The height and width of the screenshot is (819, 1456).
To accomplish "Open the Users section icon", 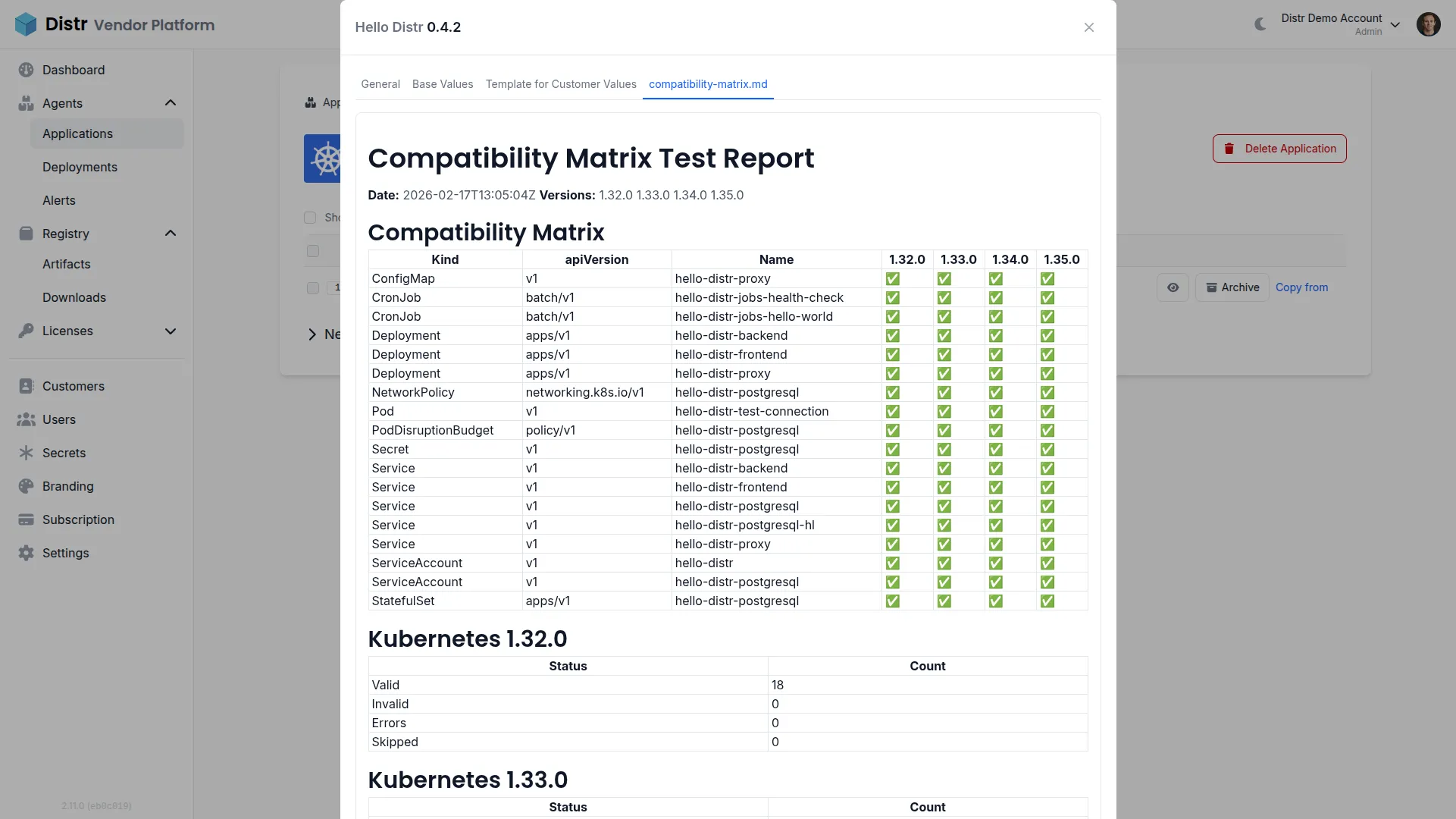I will pos(27,419).
